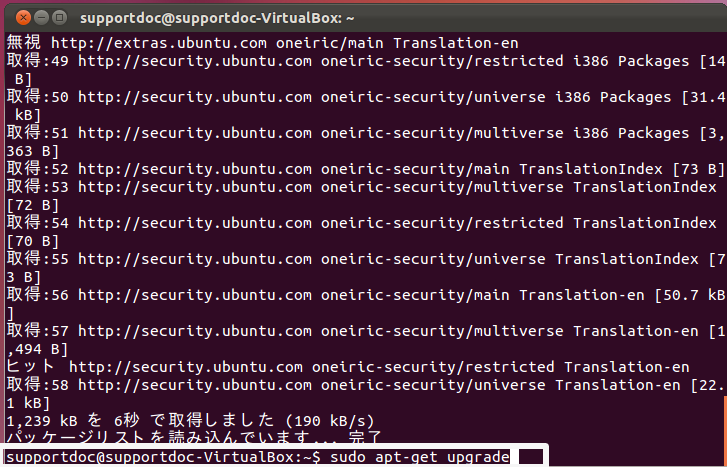The image size is (727, 467).
Task: Click the 取得:52 main TranslationIndex line
Action: coord(365,170)
